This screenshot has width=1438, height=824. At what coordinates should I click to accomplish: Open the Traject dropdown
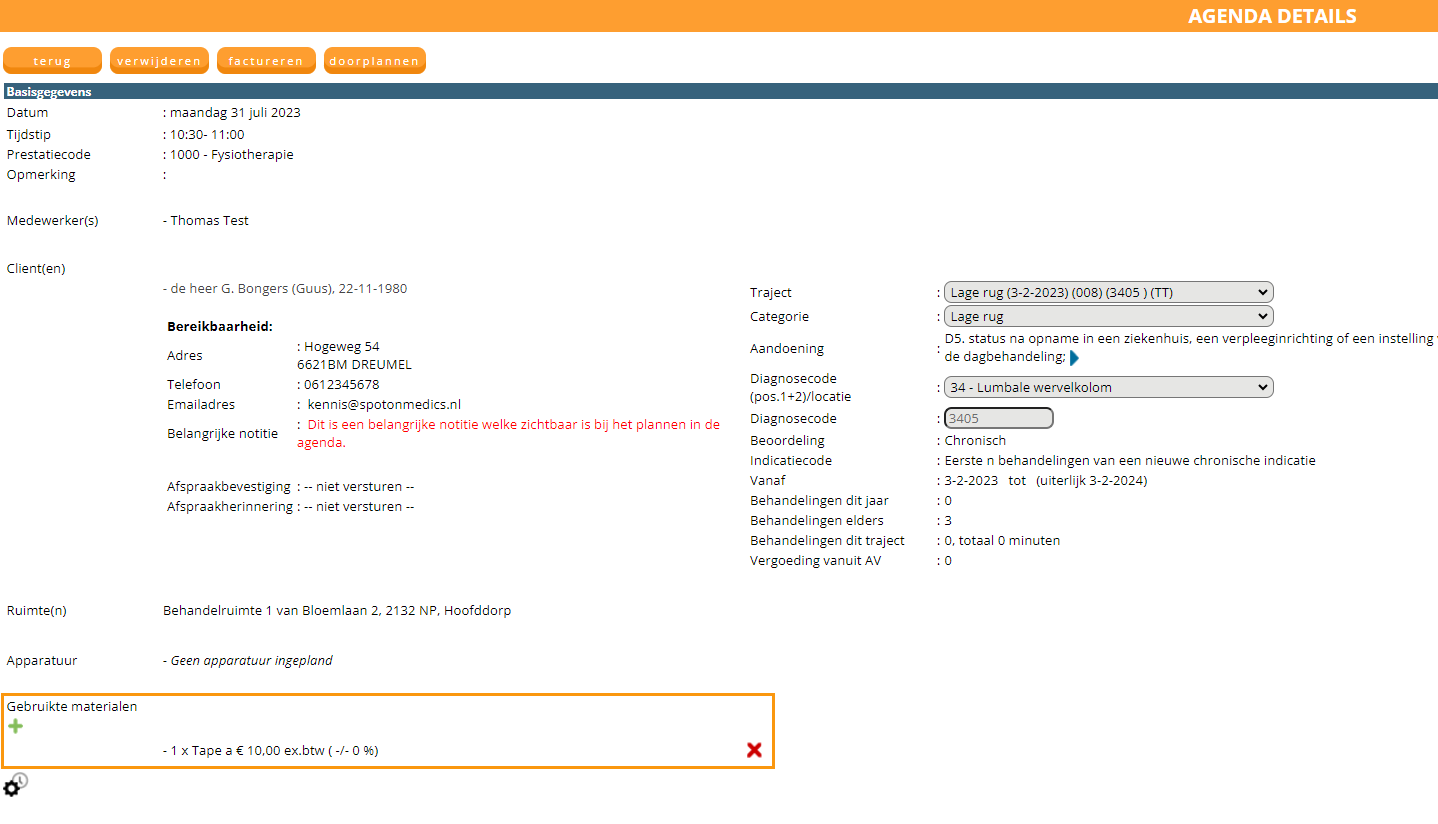[1108, 292]
